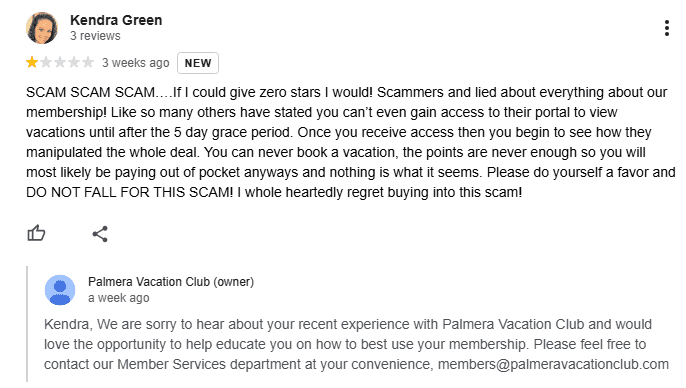
Task: Open Palmera Vacation Club (owner) name
Action: pyautogui.click(x=171, y=282)
